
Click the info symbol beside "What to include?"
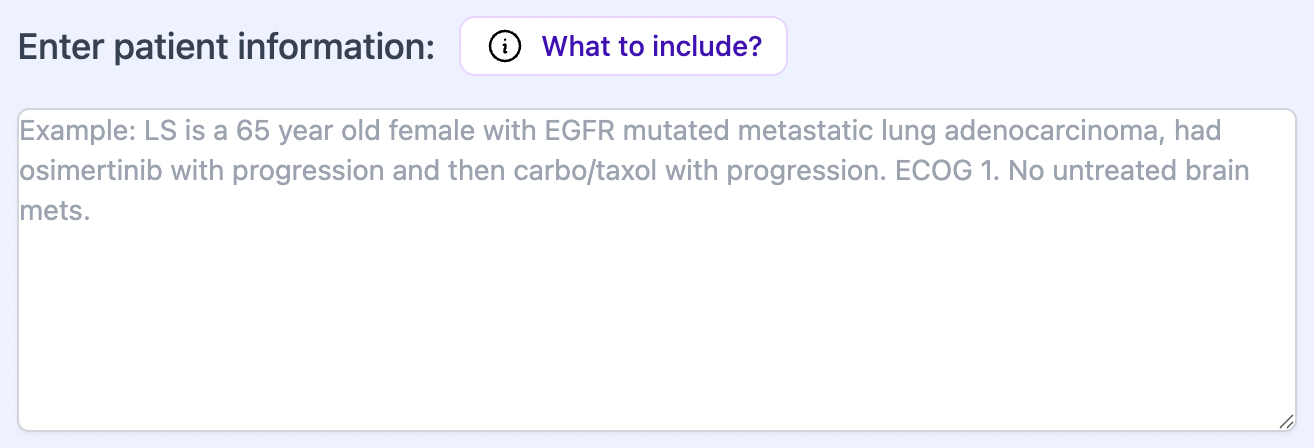click(x=506, y=46)
